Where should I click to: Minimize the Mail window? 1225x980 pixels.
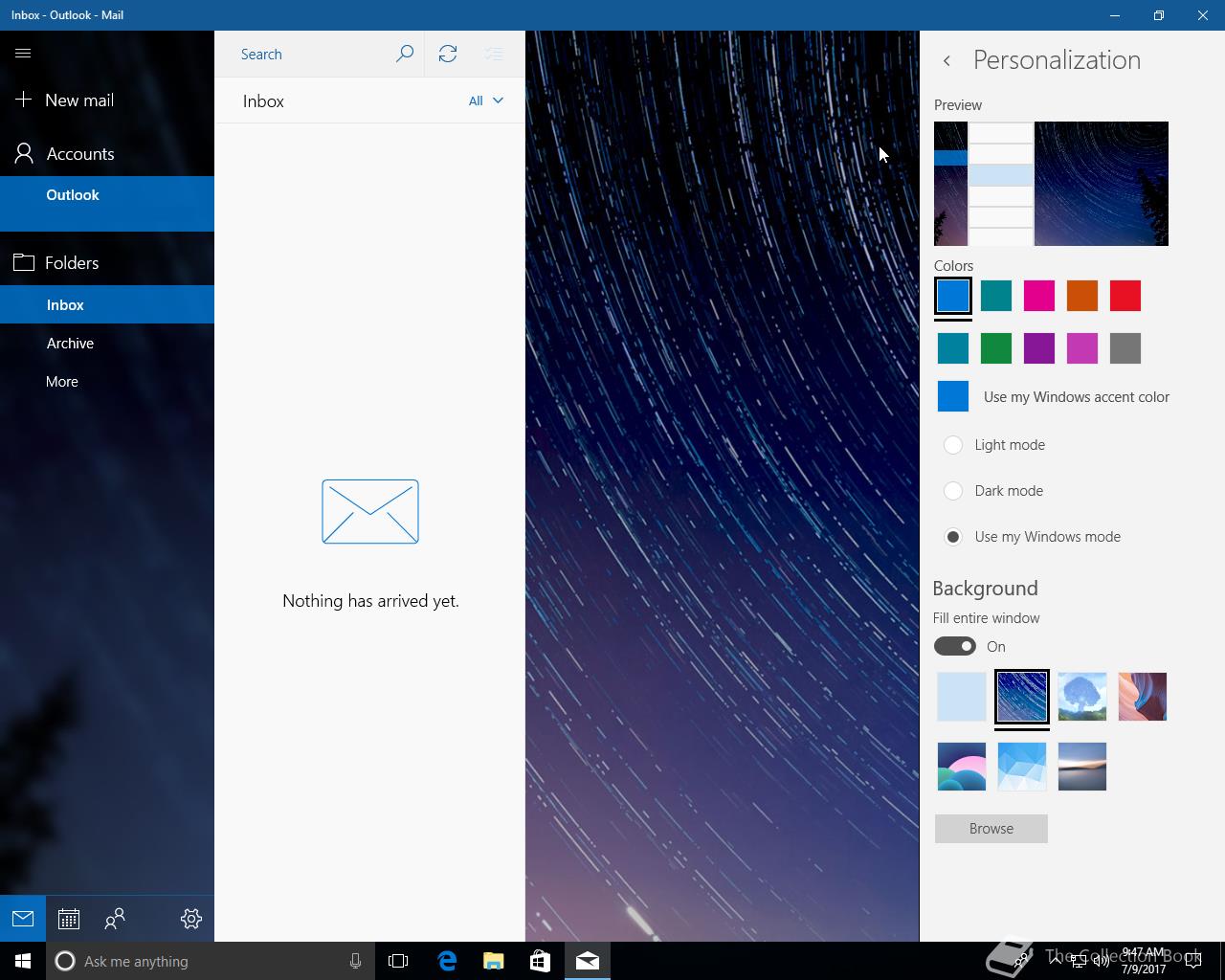pos(1115,15)
